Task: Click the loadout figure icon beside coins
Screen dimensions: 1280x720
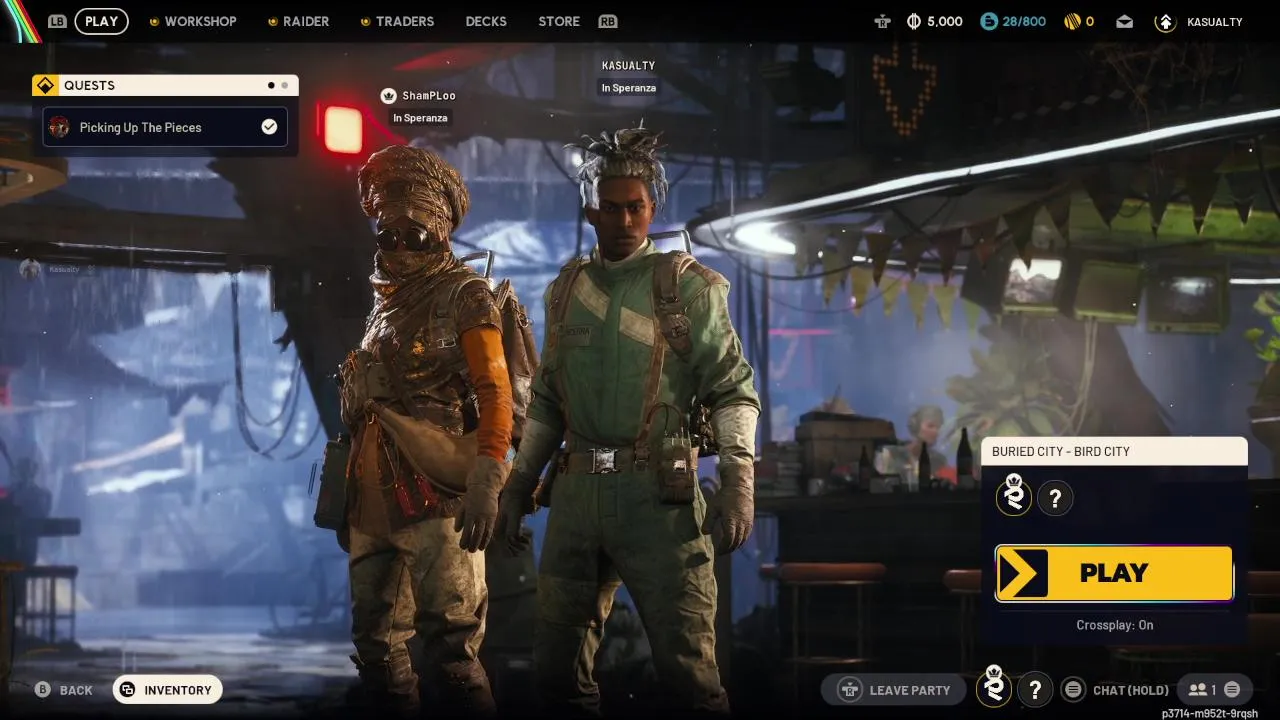Action: pyautogui.click(x=881, y=21)
